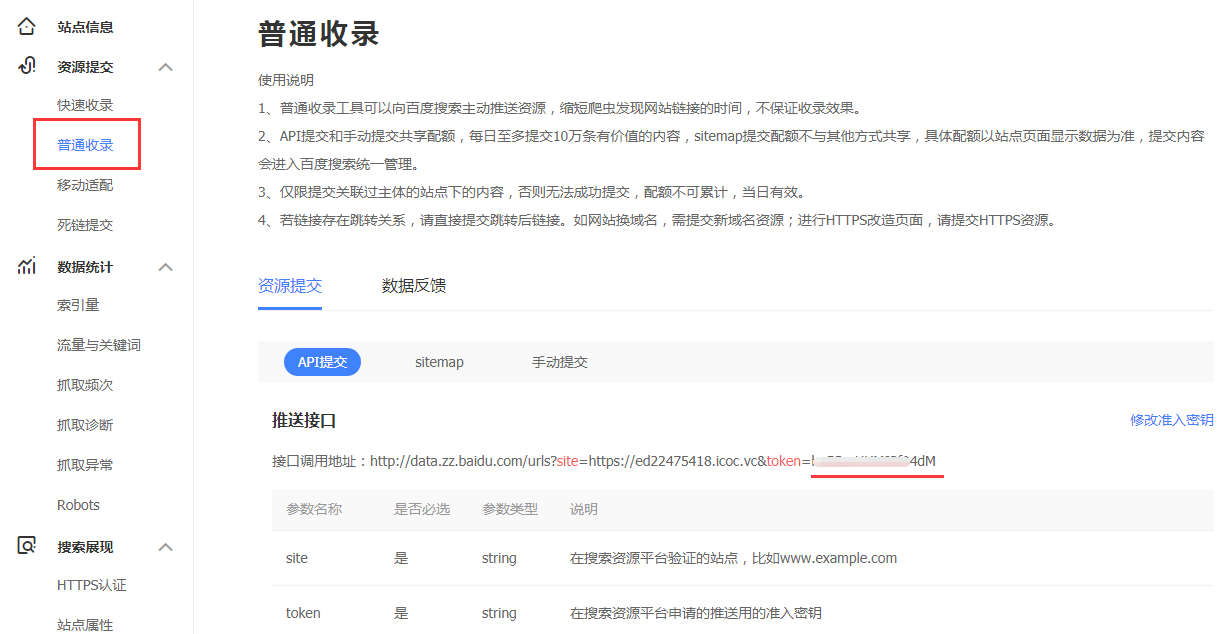This screenshot has width=1225, height=634.
Task: Open 抓取诊断 in the sidebar
Action: [x=85, y=425]
